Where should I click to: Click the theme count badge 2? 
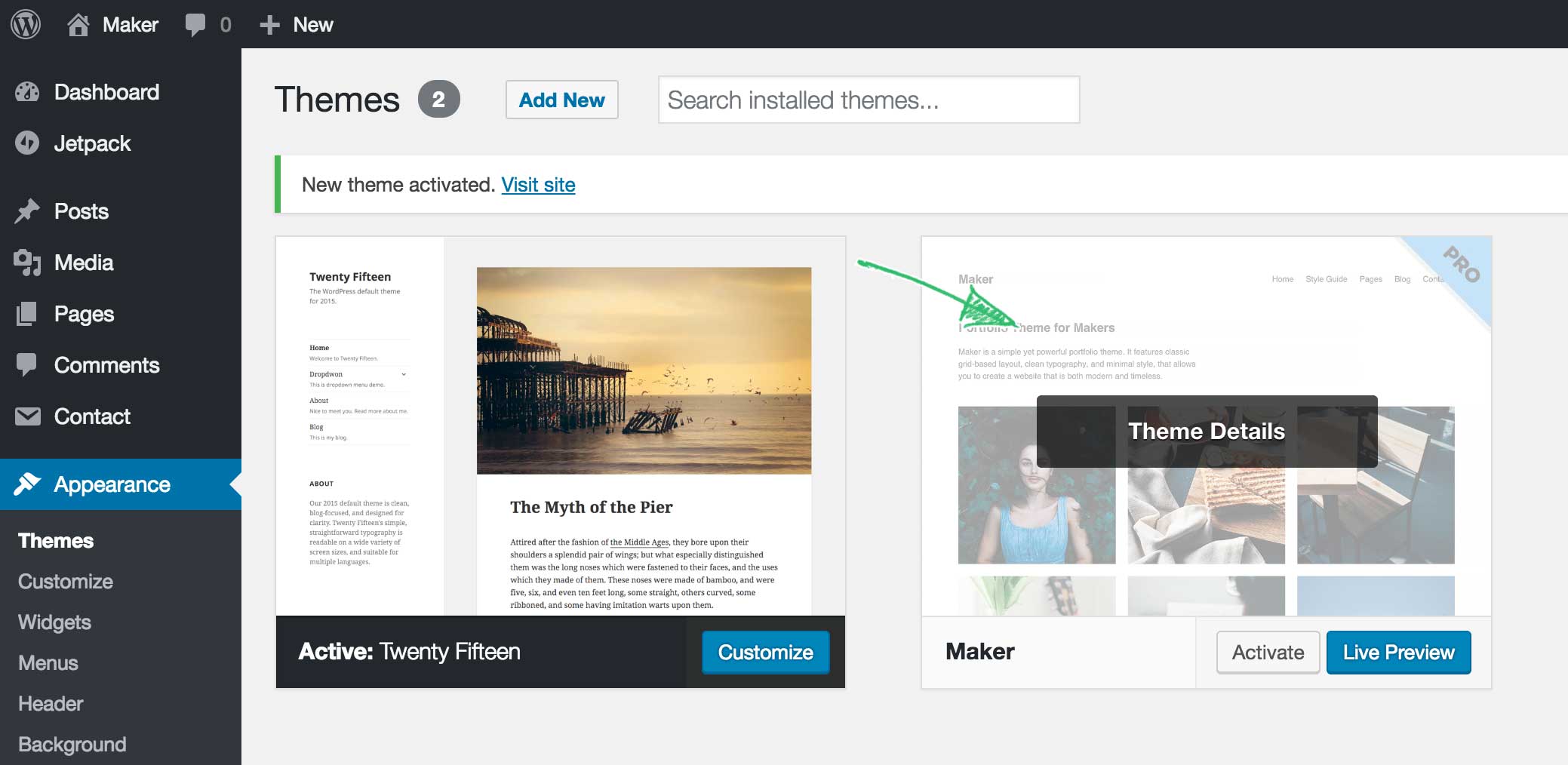coord(439,100)
